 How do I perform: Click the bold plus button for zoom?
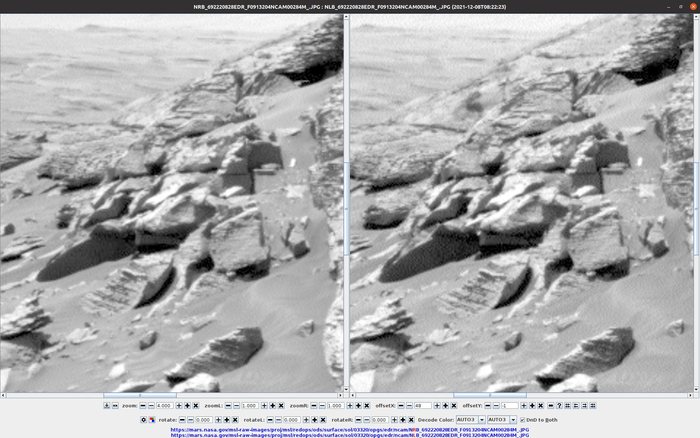tap(187, 406)
